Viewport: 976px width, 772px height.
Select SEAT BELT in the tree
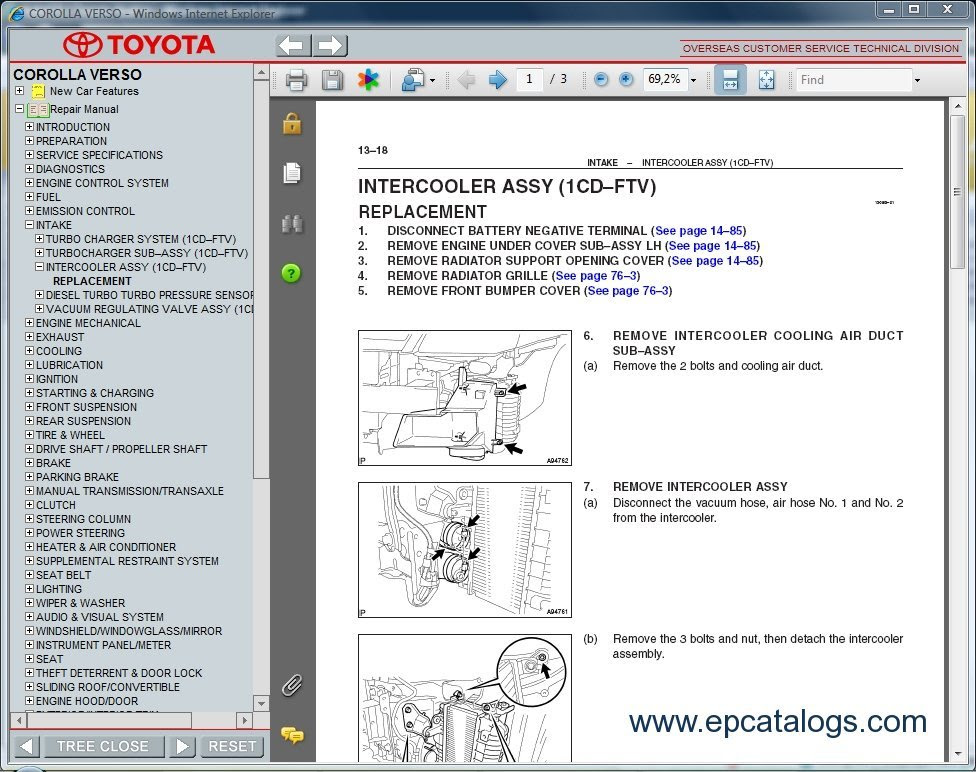[63, 575]
